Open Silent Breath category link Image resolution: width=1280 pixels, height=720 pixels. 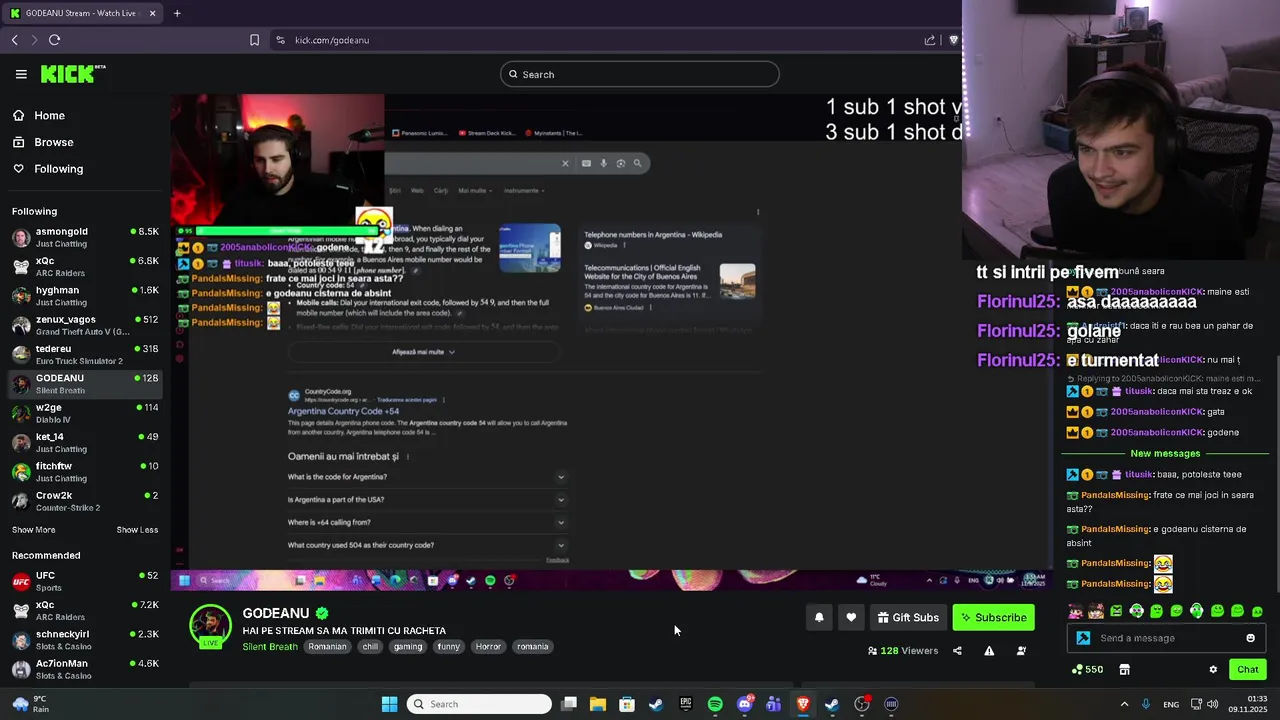coord(270,647)
